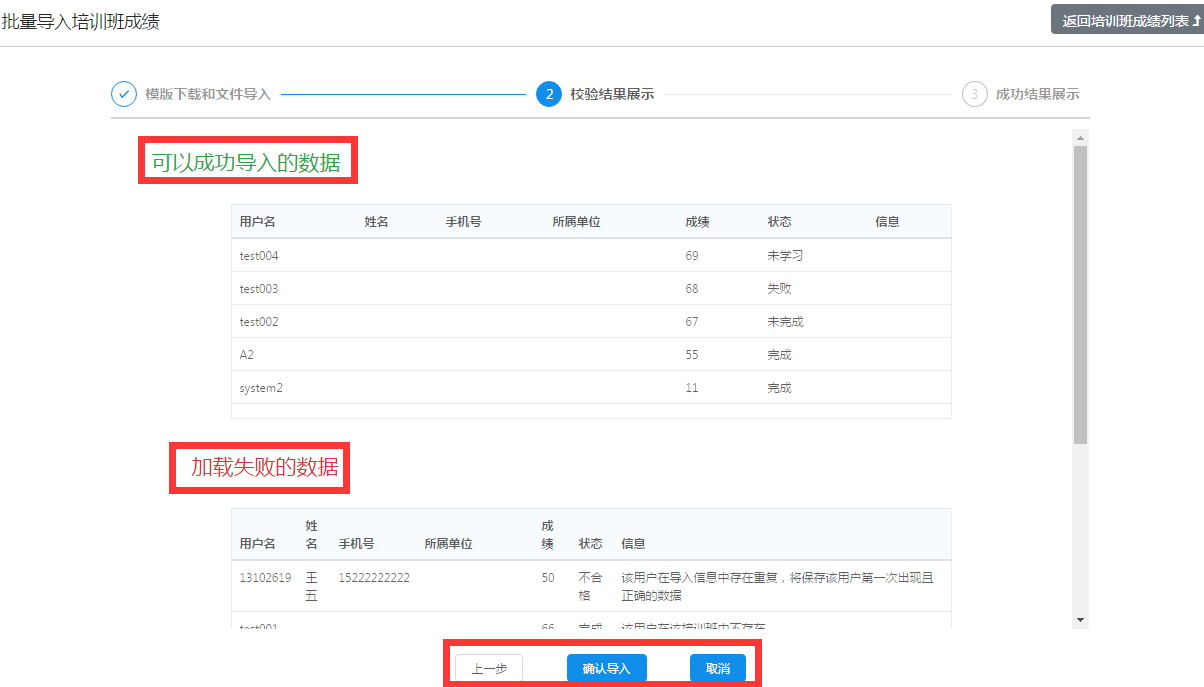Cancel import using 取消 button
The height and width of the screenshot is (687, 1204).
[x=717, y=668]
